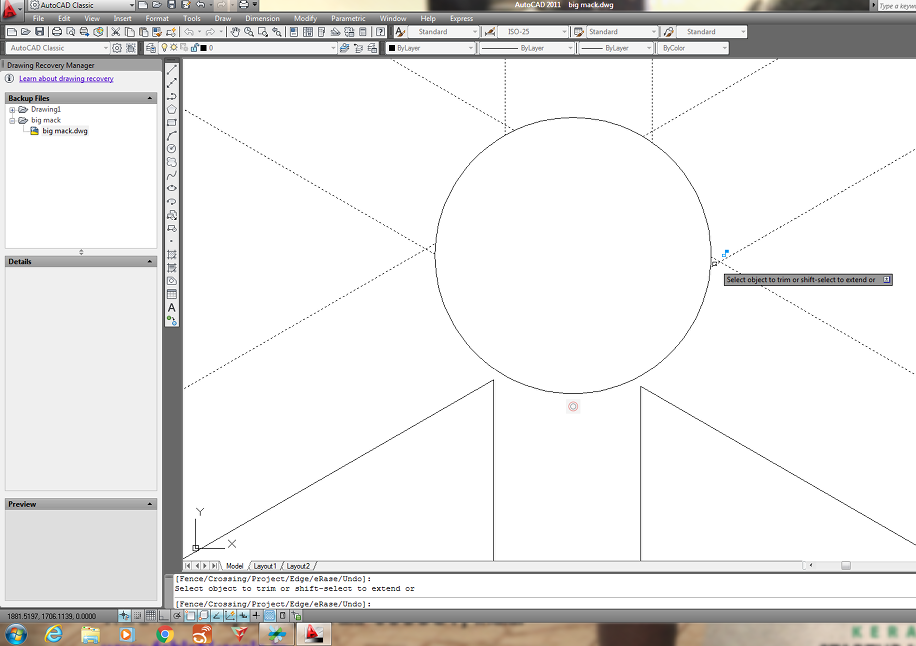The height and width of the screenshot is (646, 916).
Task: Open the File menu
Action: coord(39,19)
